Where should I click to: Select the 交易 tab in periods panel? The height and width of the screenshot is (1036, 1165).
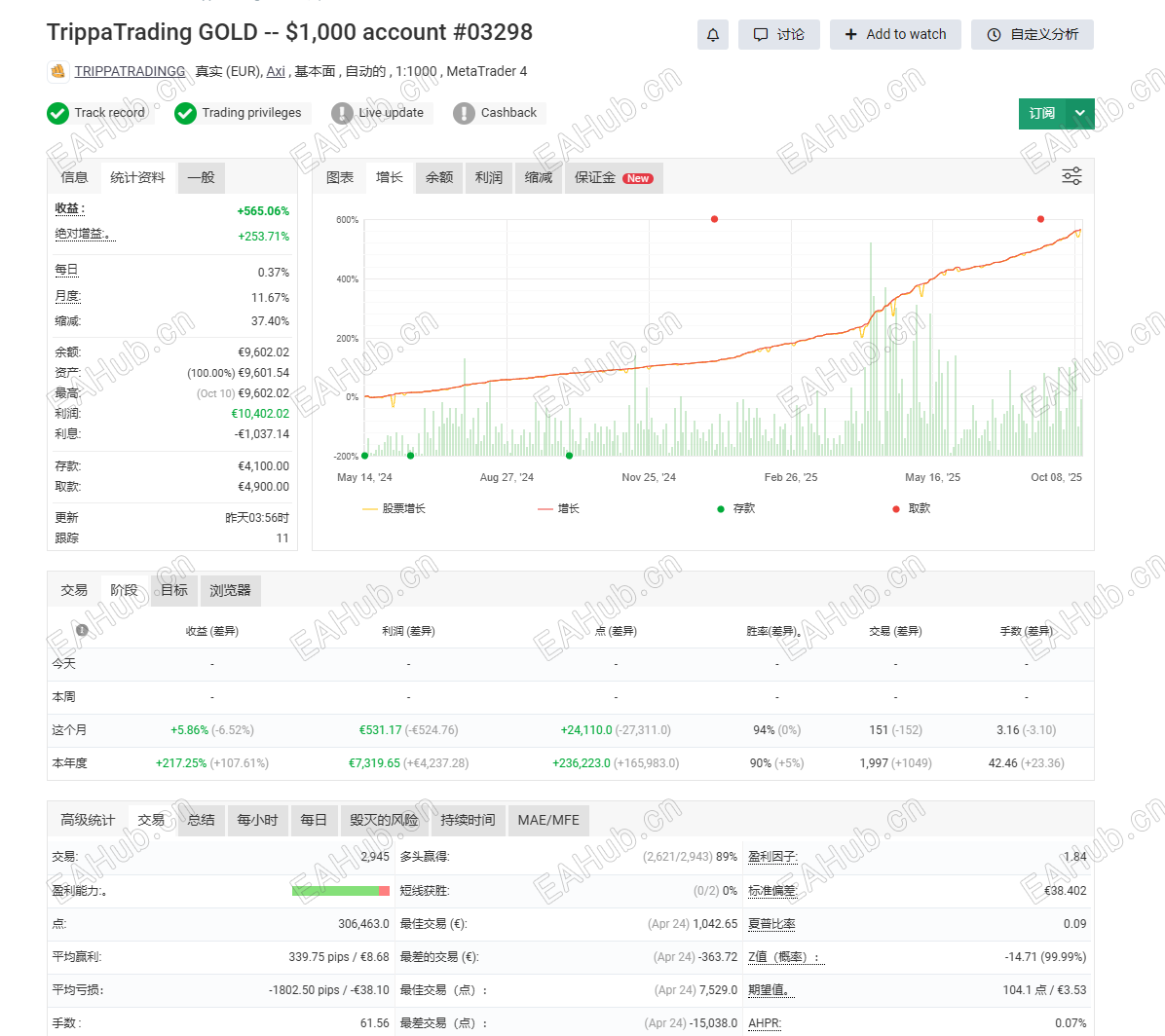click(x=74, y=590)
